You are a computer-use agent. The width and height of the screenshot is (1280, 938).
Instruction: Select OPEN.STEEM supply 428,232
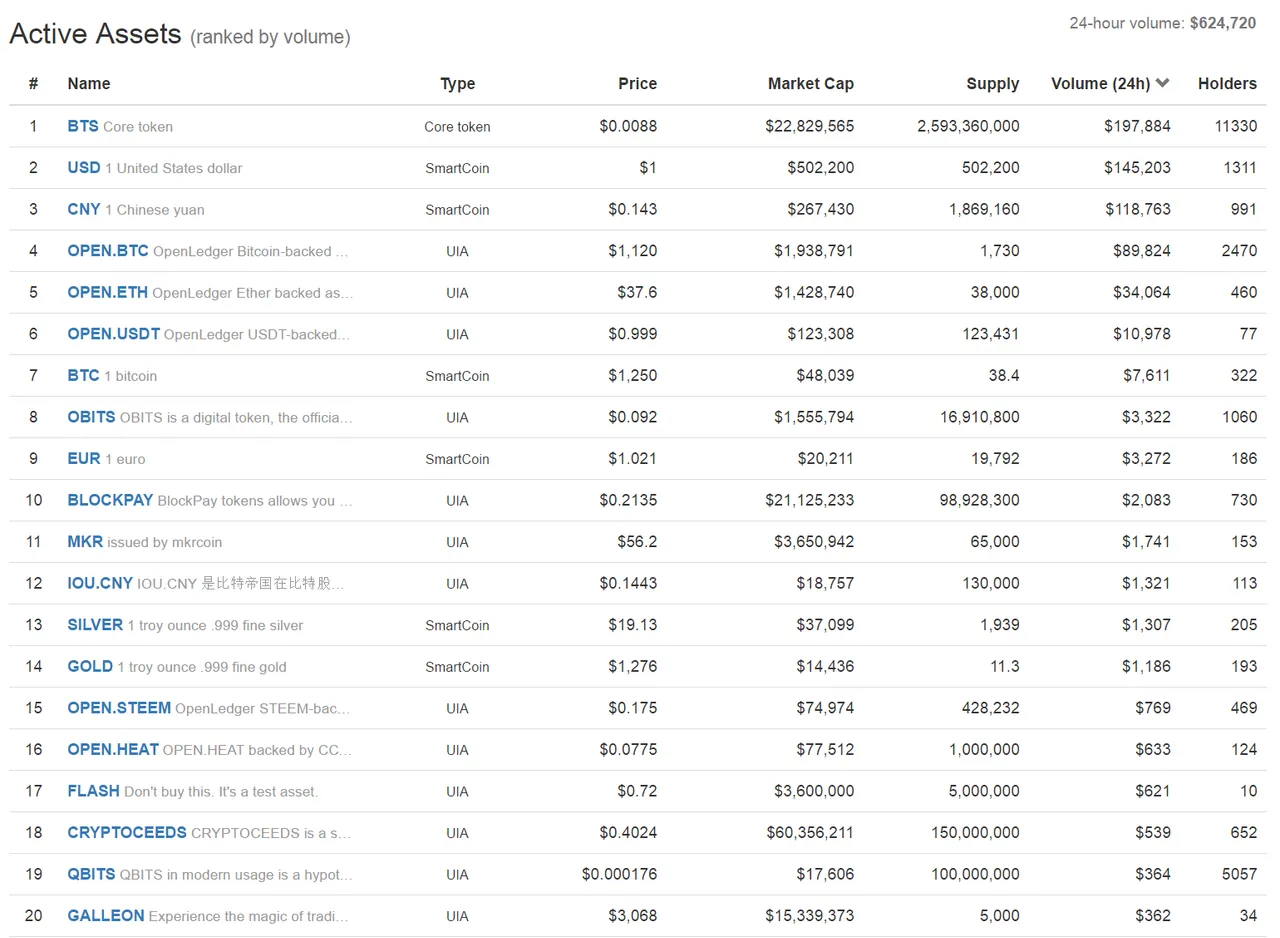click(991, 708)
